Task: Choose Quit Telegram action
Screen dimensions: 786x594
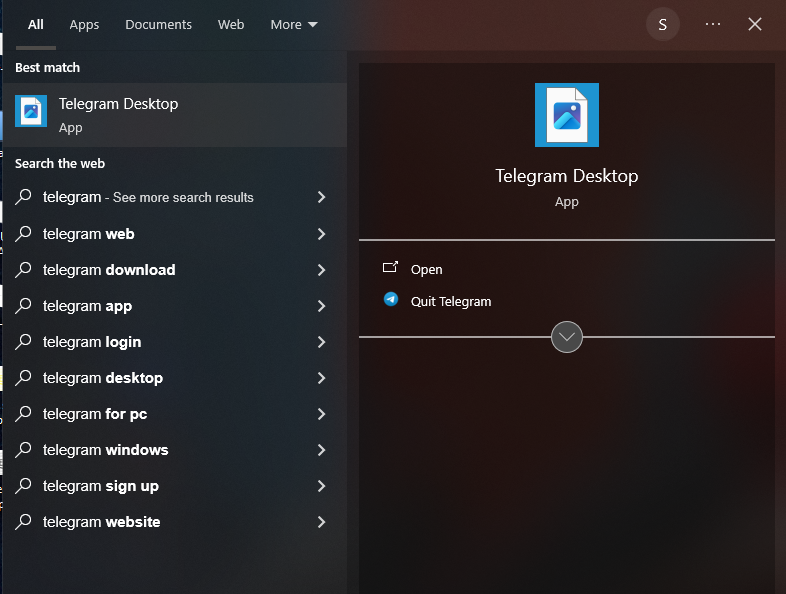Action: point(451,302)
